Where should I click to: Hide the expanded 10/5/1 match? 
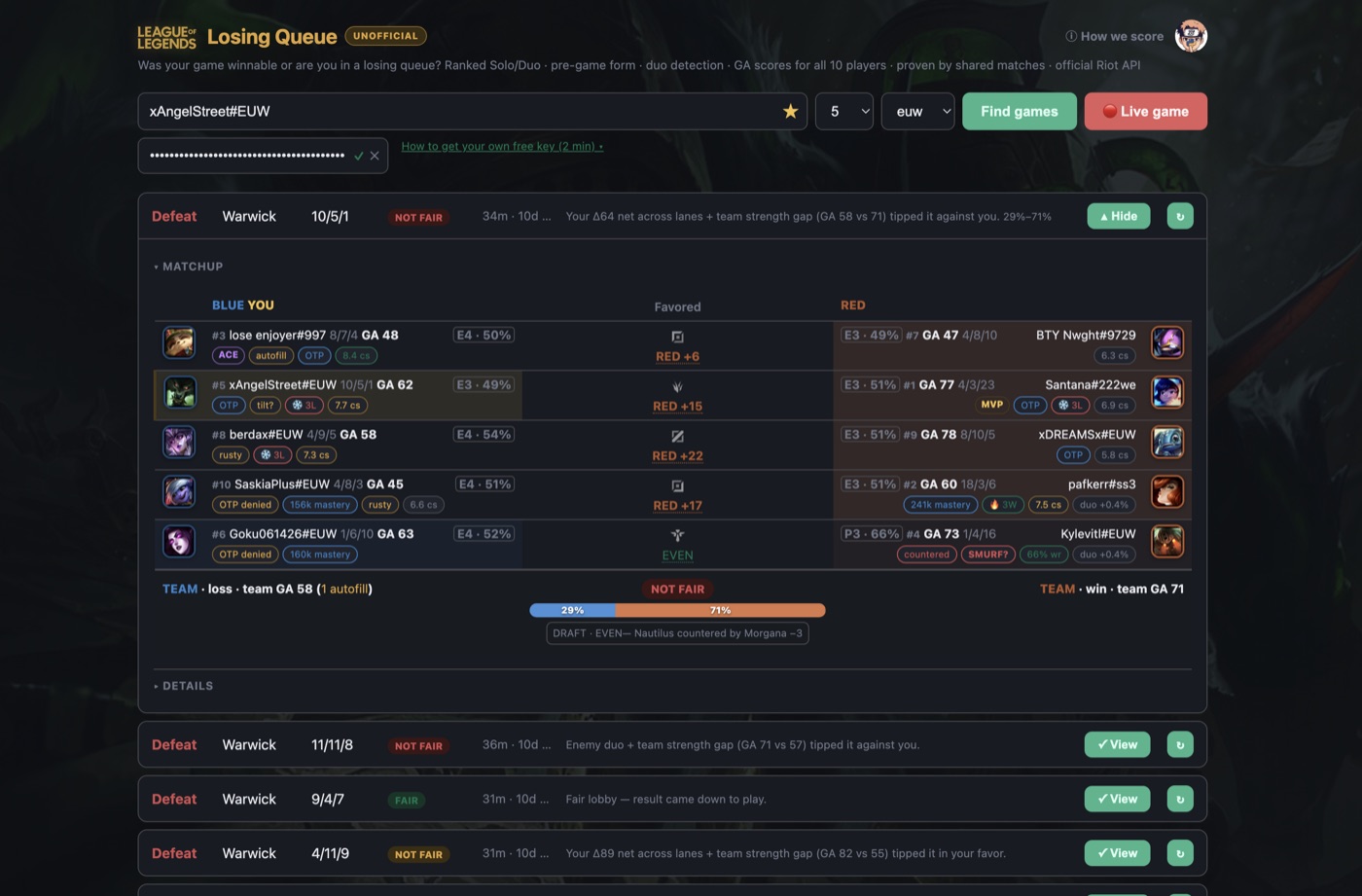tap(1119, 216)
